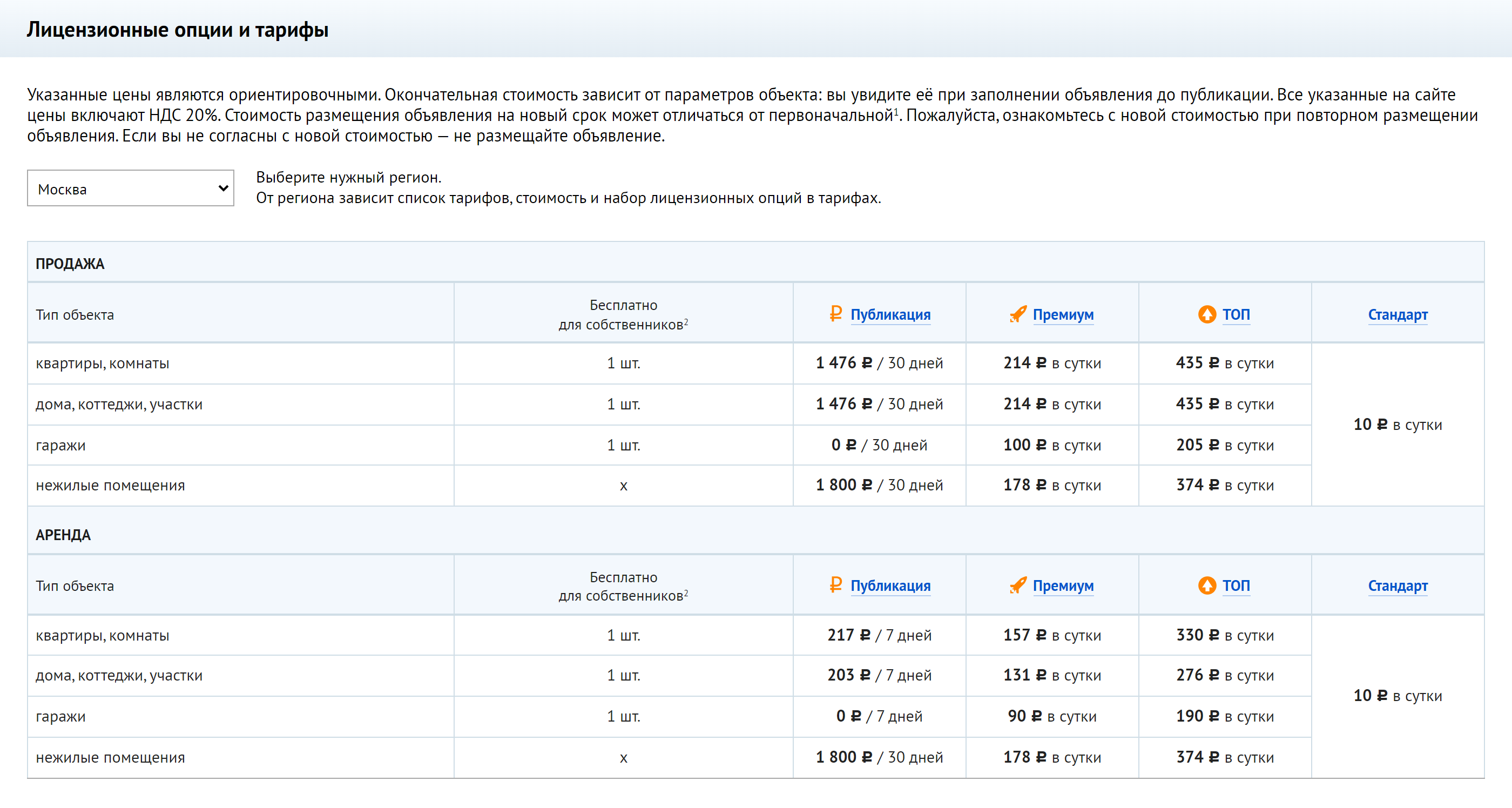The image size is (1512, 808).
Task: Open Публикация link in АРЕНДА table
Action: click(890, 586)
